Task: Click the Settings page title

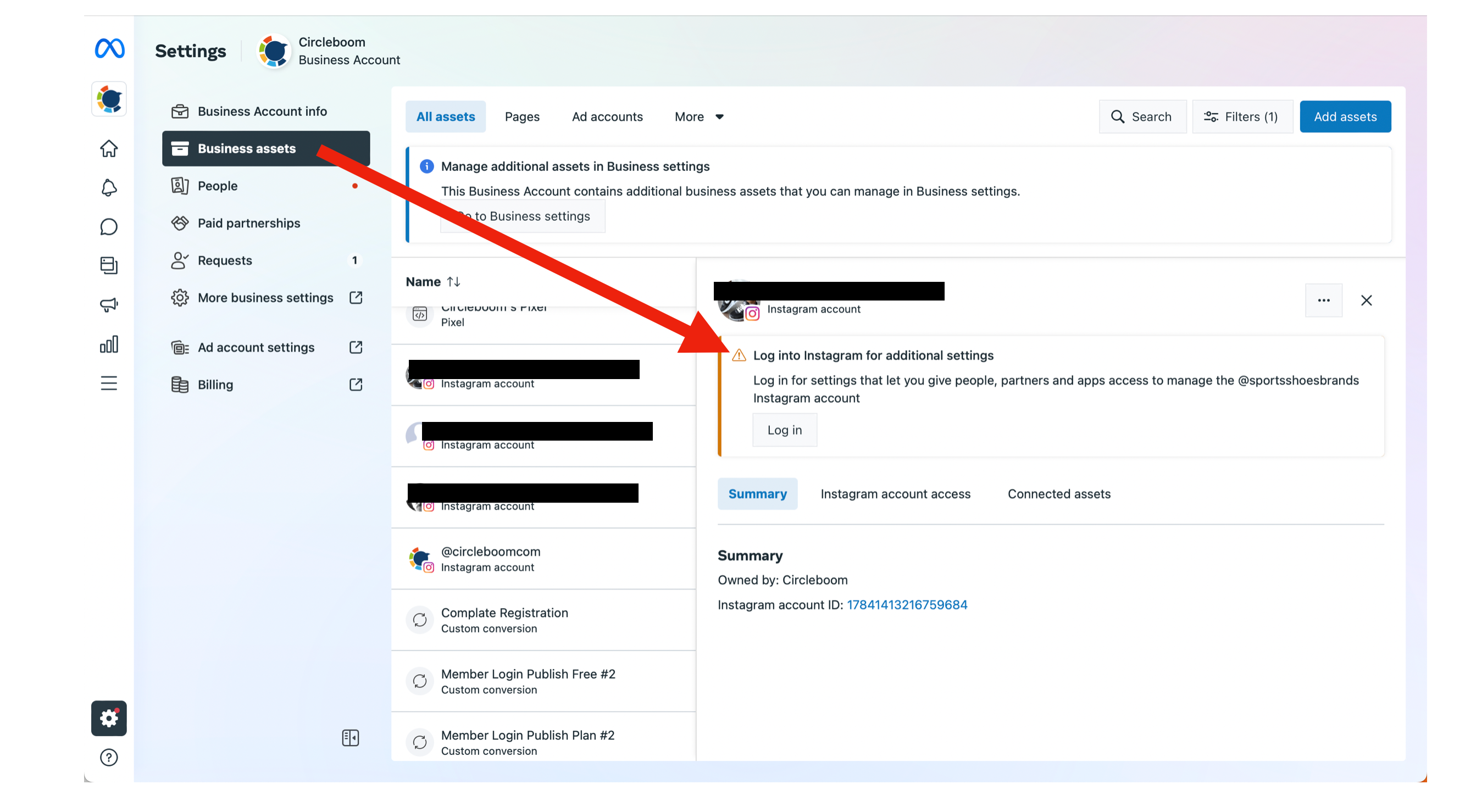Action: (191, 51)
